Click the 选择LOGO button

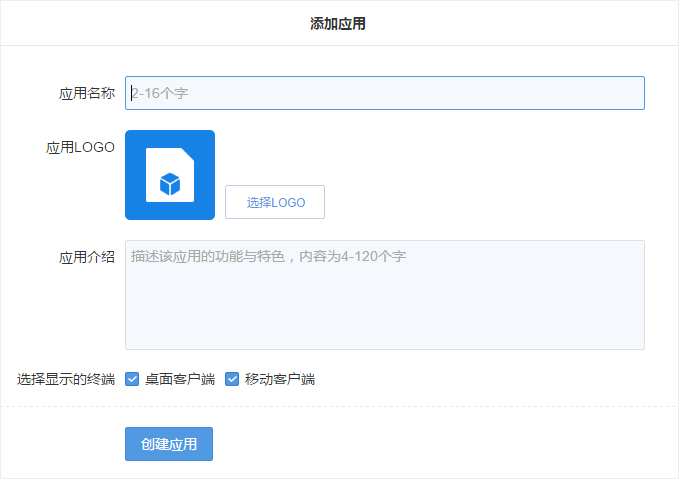(x=275, y=202)
